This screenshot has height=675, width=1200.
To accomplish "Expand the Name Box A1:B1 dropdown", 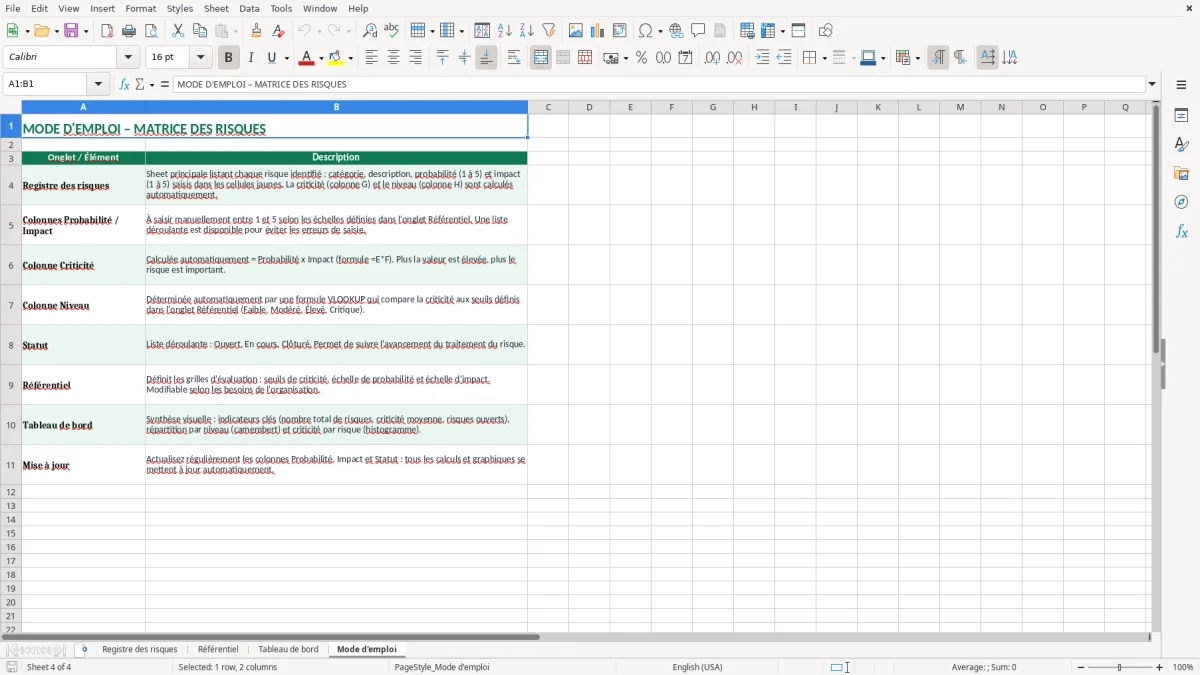I will tap(98, 85).
